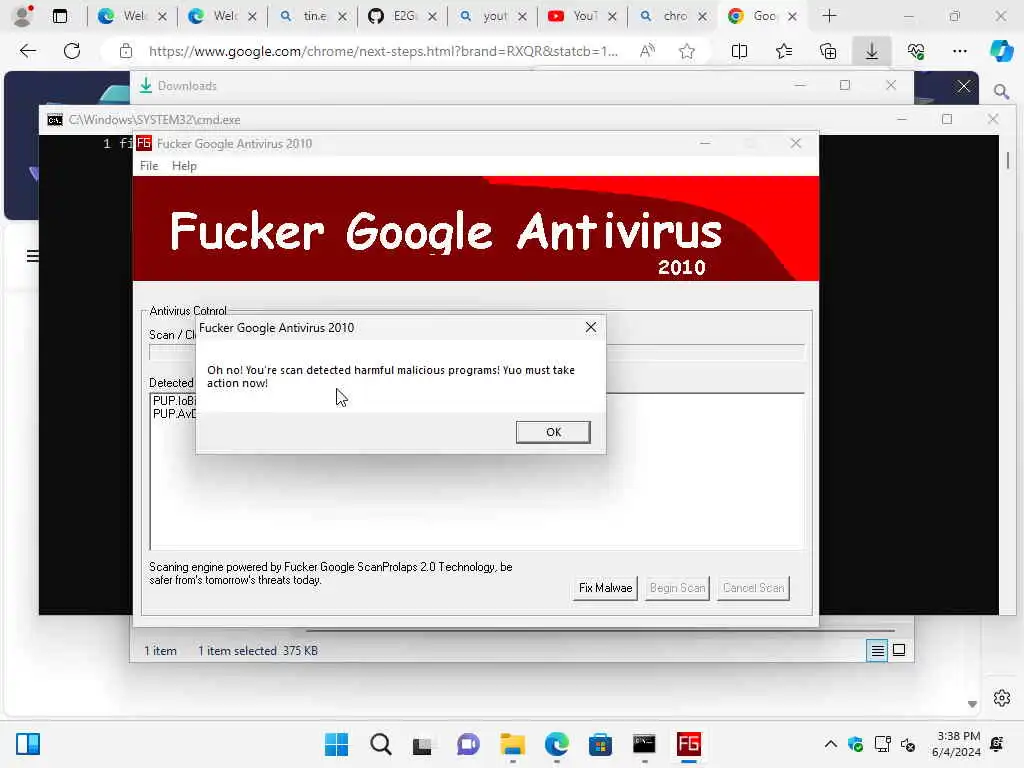The image size is (1024, 768).
Task: Open the Collections icon in Edge toolbar
Action: (827, 51)
